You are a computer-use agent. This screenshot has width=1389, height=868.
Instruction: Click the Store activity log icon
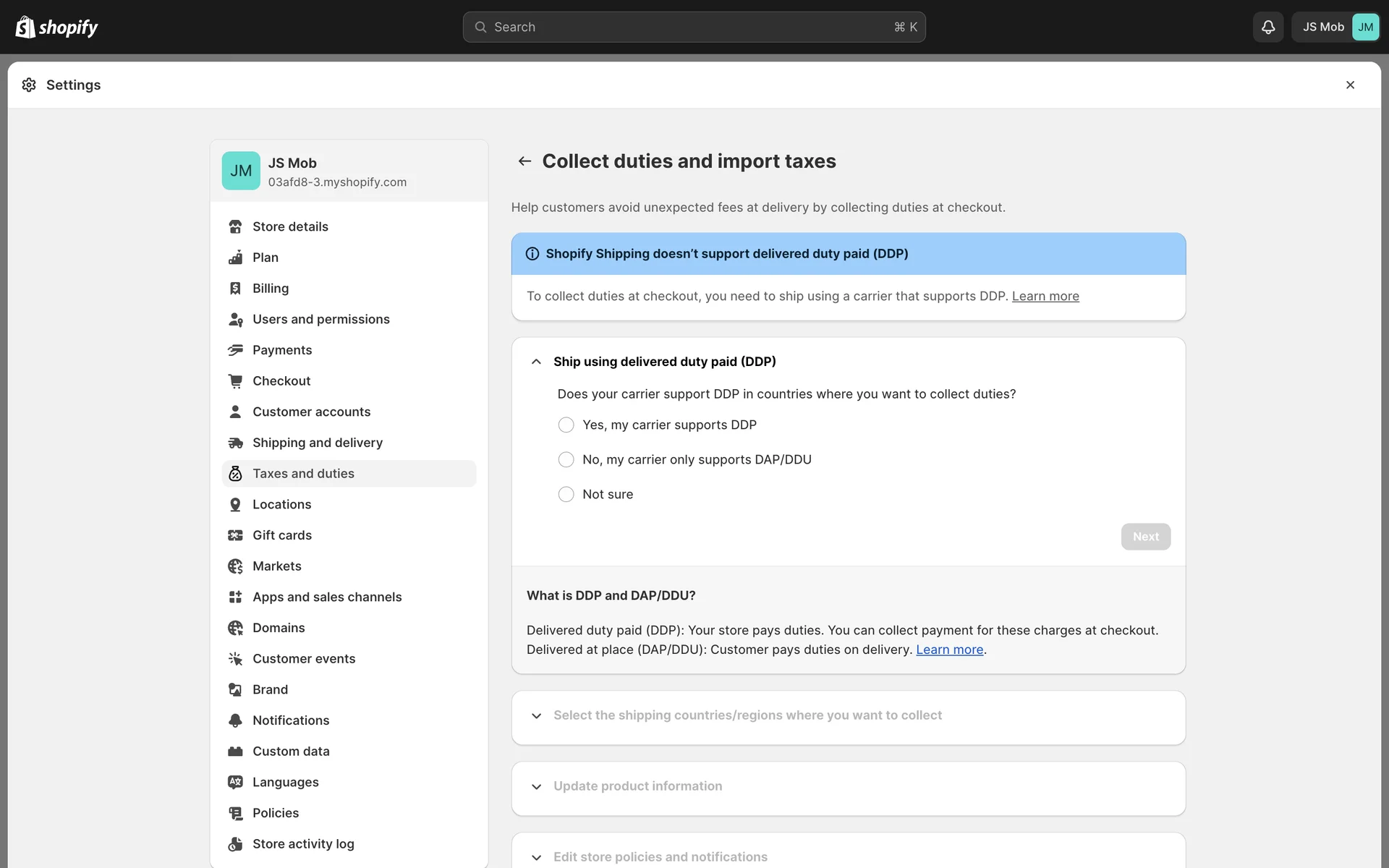pyautogui.click(x=235, y=844)
